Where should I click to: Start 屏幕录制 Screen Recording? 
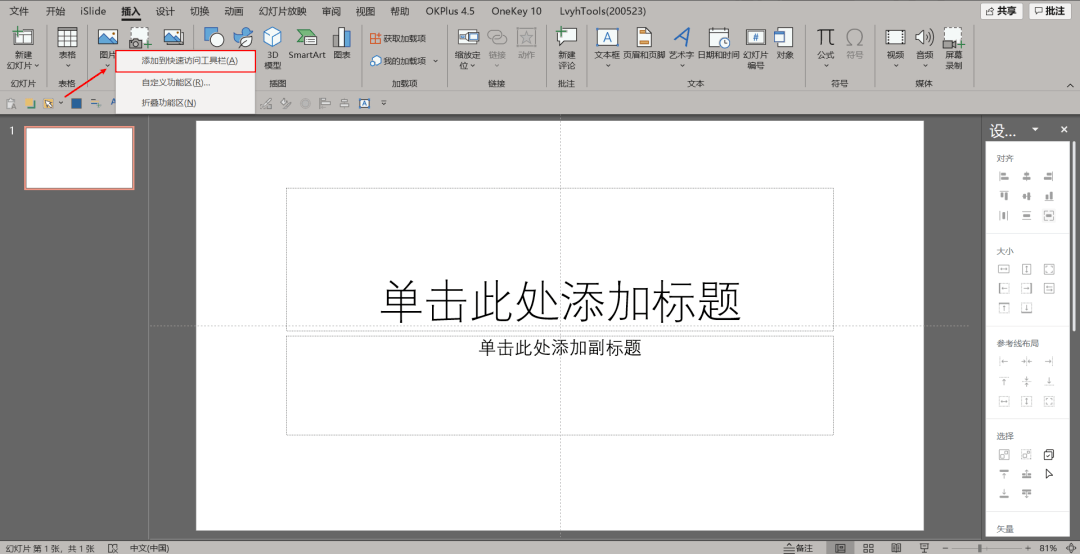pyautogui.click(x=954, y=48)
